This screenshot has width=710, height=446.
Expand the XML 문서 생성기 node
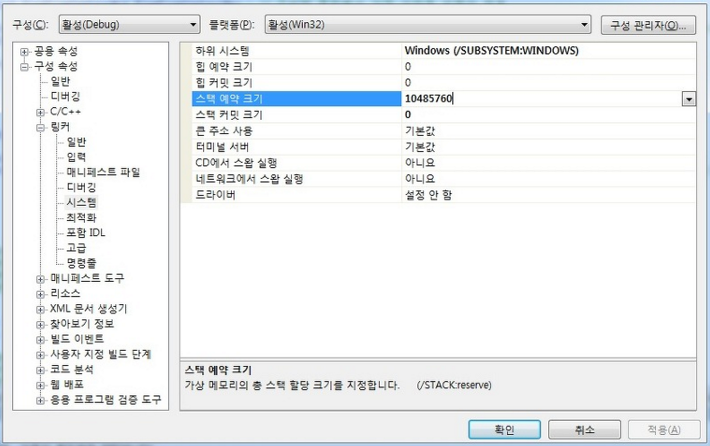(x=41, y=310)
